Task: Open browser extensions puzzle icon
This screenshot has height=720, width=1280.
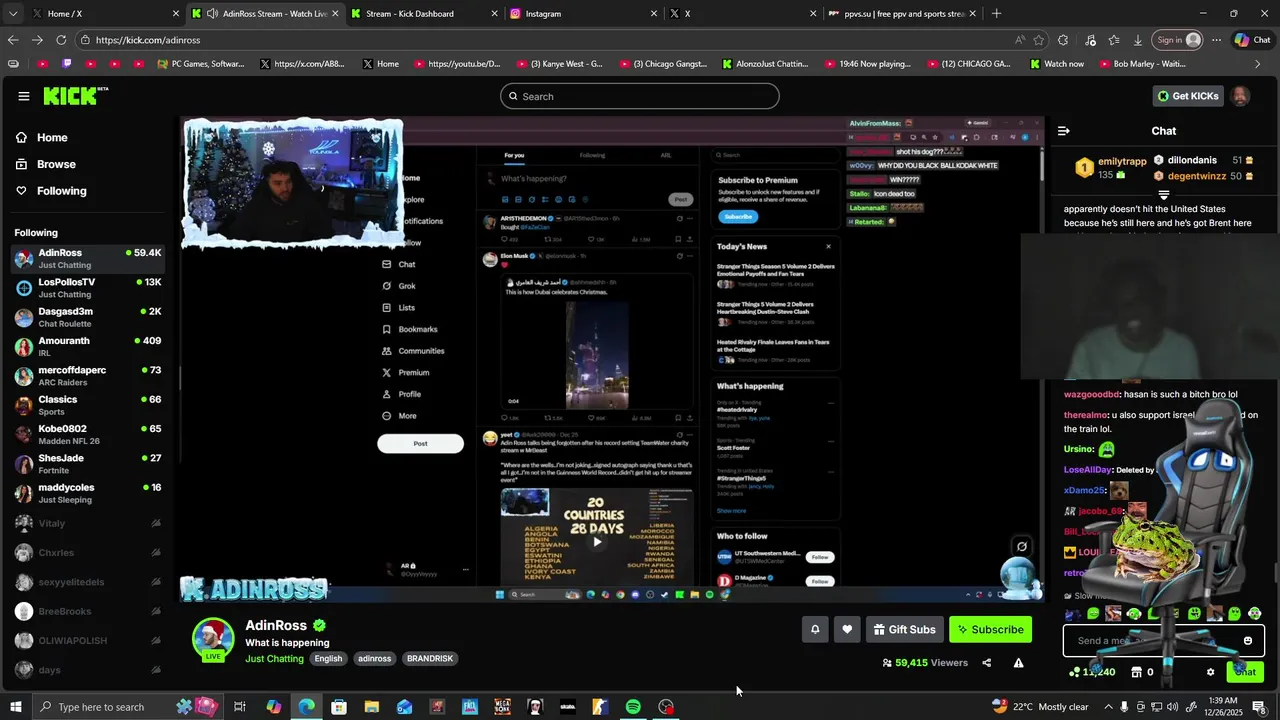Action: [1063, 40]
